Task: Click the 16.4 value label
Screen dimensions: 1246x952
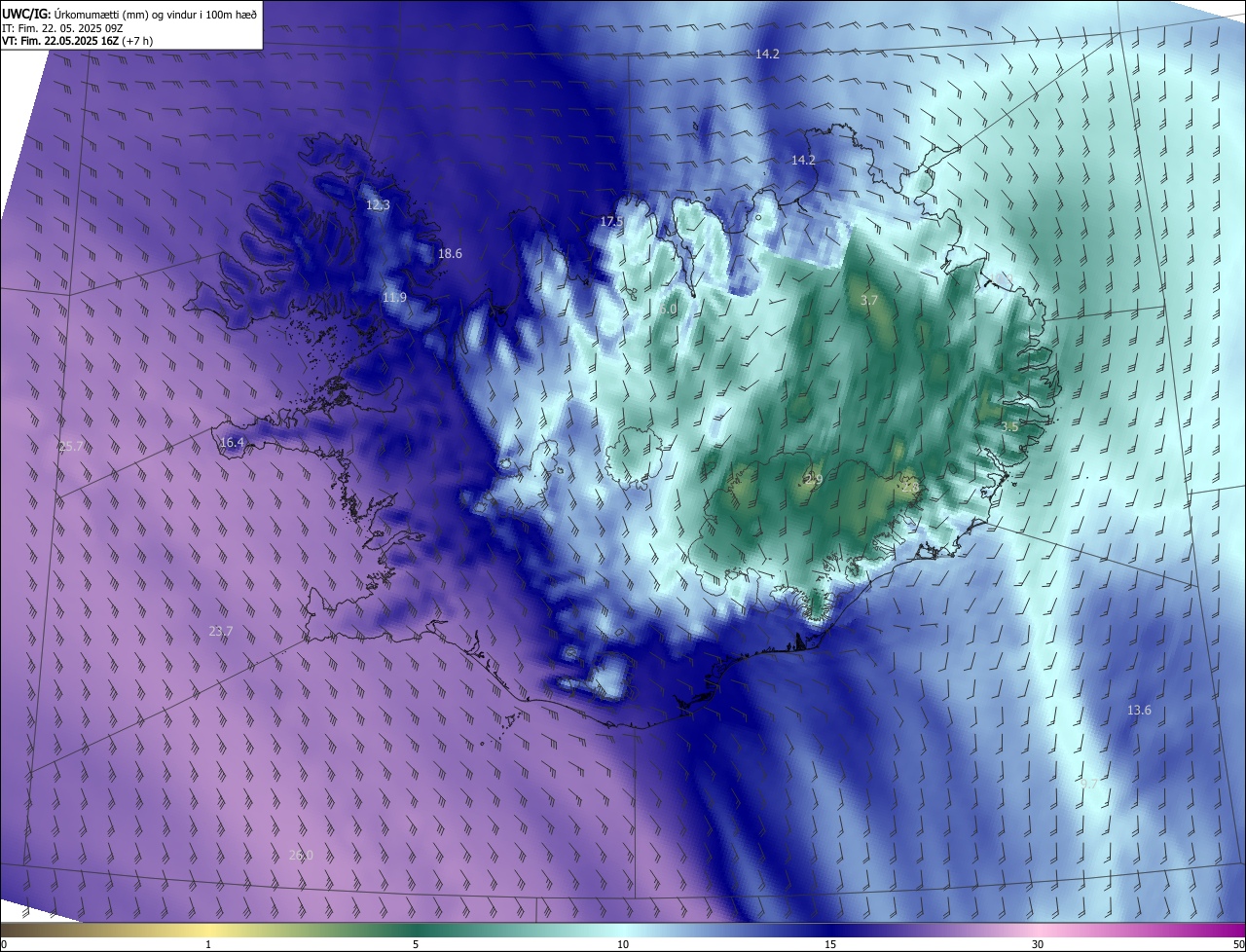Action: (x=232, y=442)
